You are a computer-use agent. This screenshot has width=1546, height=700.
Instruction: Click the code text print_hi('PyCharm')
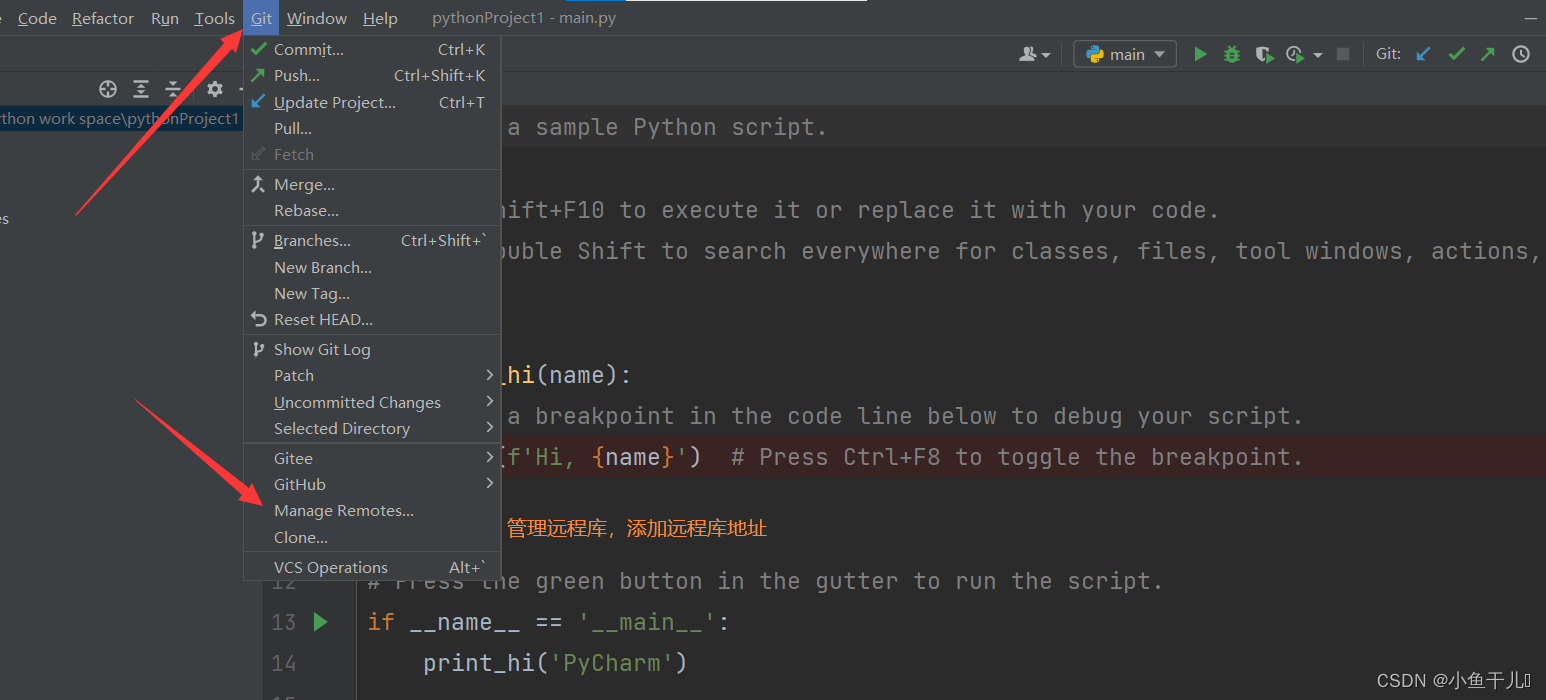tap(555, 663)
